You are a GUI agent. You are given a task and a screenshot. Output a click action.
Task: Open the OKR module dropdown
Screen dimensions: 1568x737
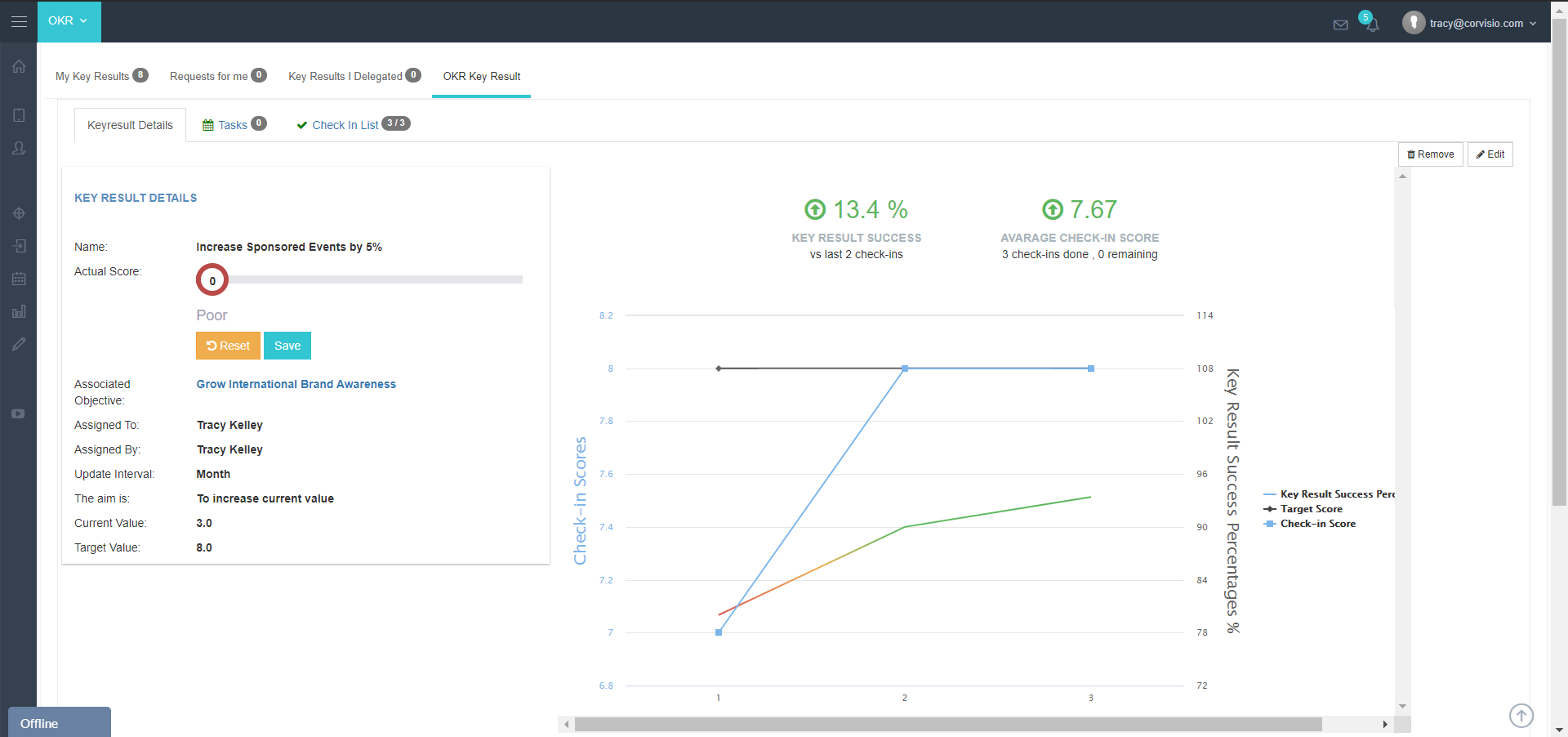pos(69,21)
